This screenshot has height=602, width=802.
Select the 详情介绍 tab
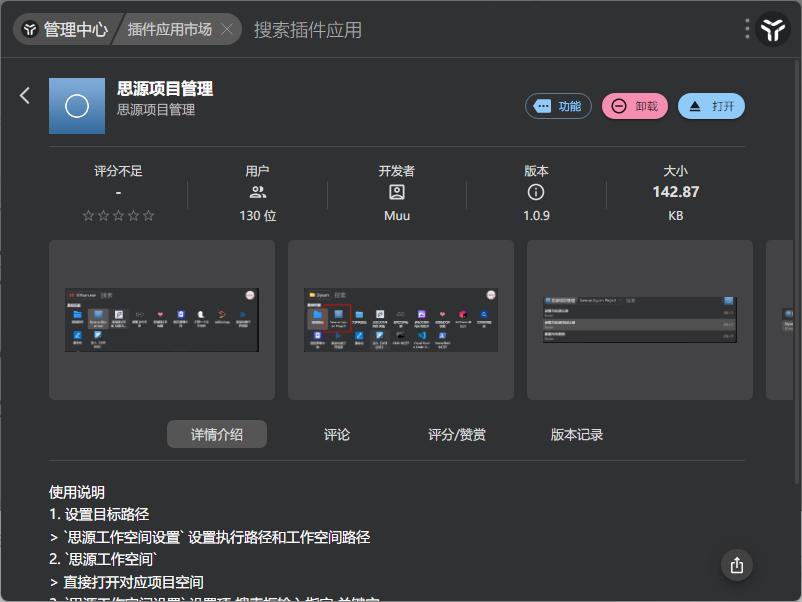click(x=217, y=434)
